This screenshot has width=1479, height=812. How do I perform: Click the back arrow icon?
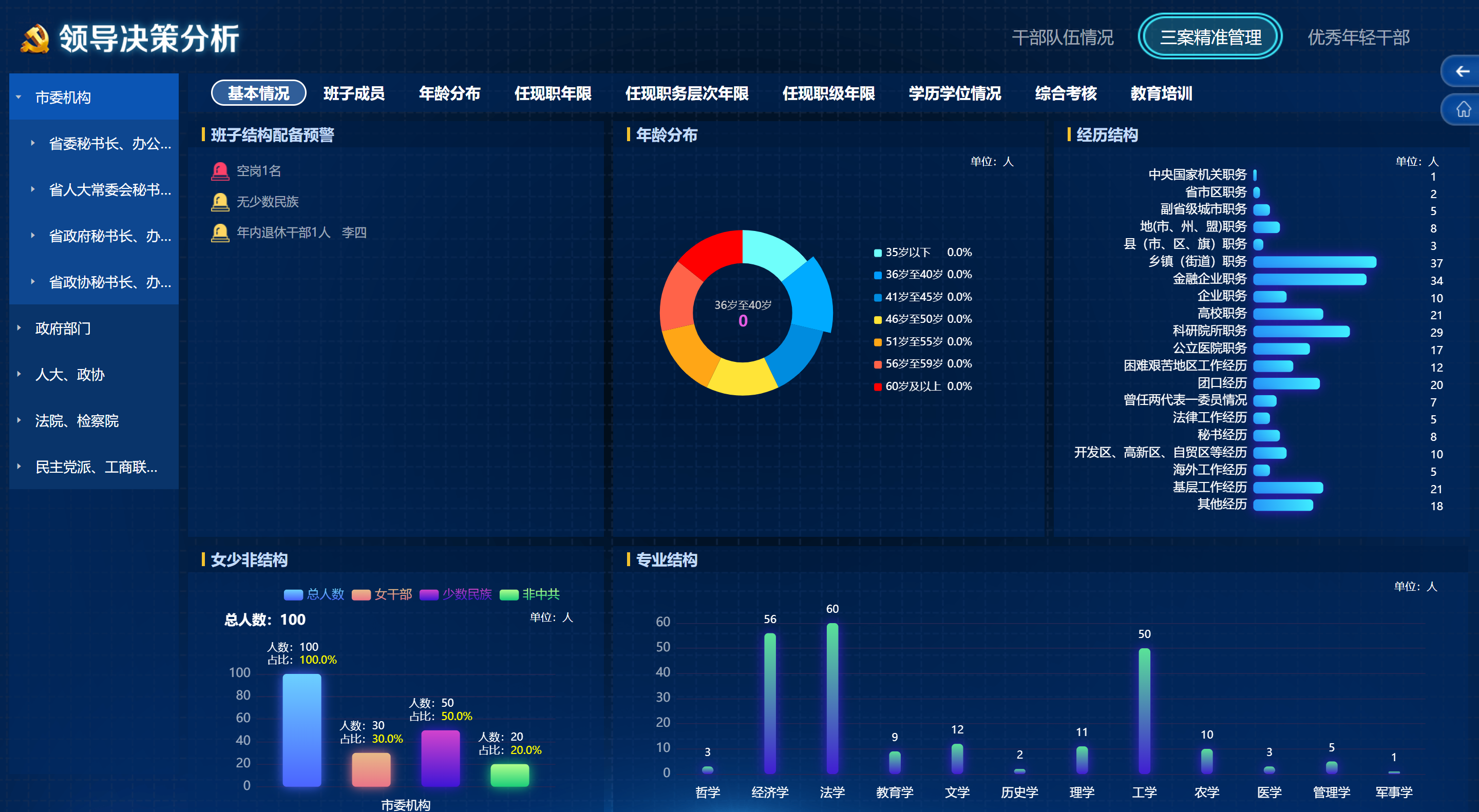(x=1462, y=71)
